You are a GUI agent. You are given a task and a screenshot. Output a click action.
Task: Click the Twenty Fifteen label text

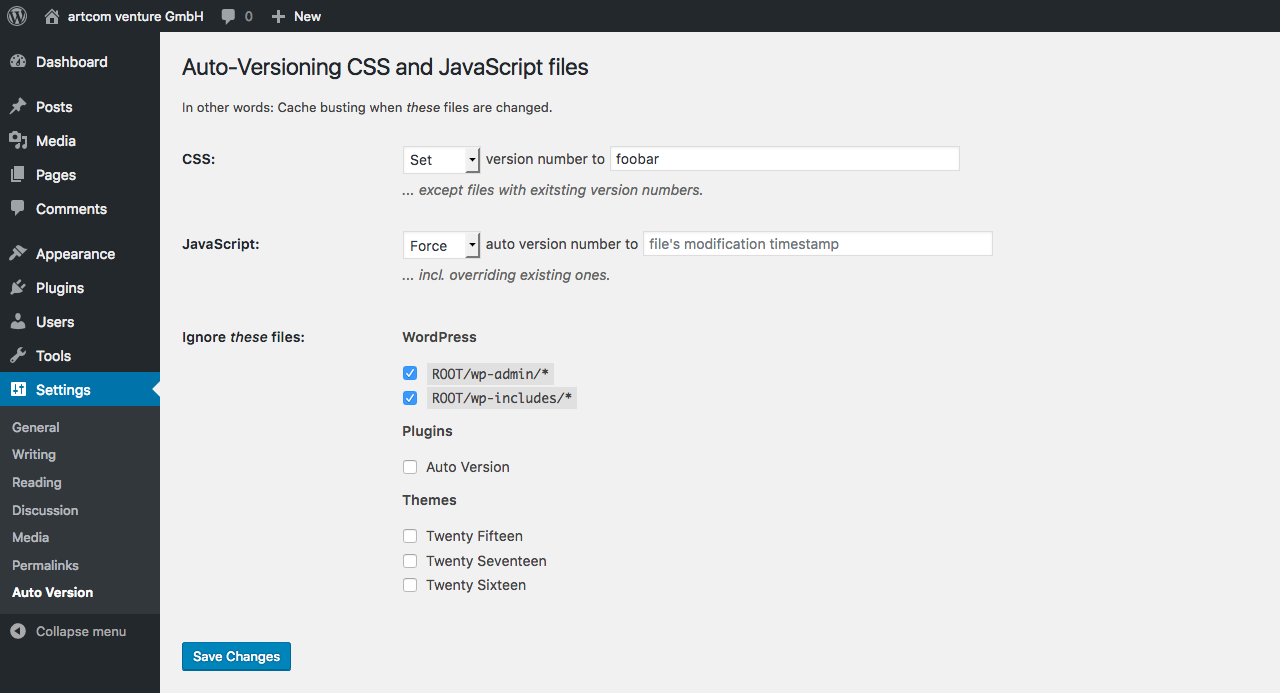[474, 536]
